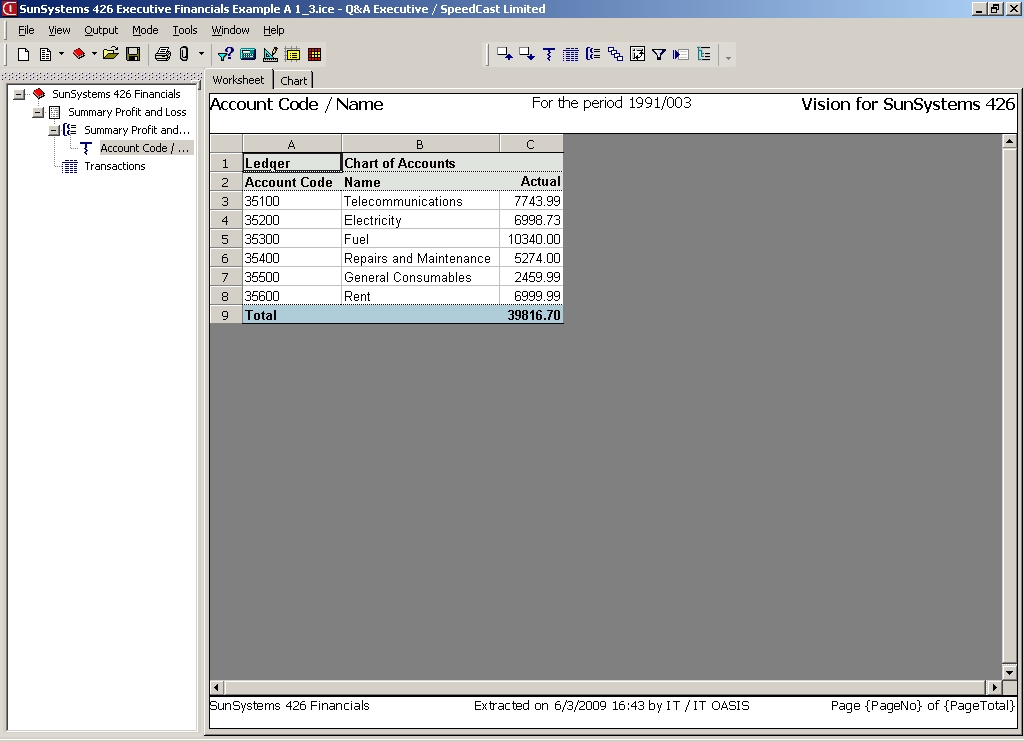Click the box with up arrow icon
Viewport: 1024px width, 742px height.
(x=504, y=54)
